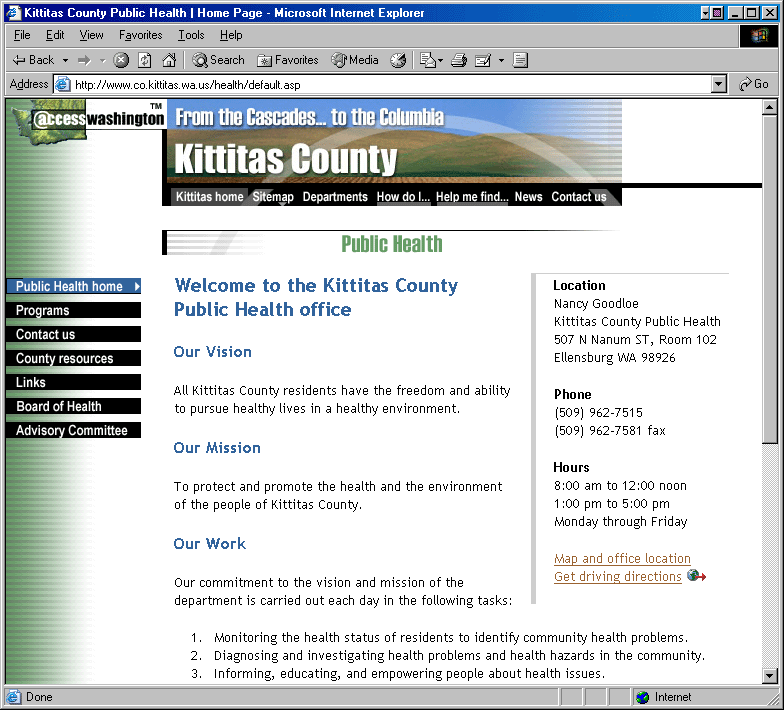Open the Map and office location link
Viewport: 784px width, 710px height.
[622, 559]
